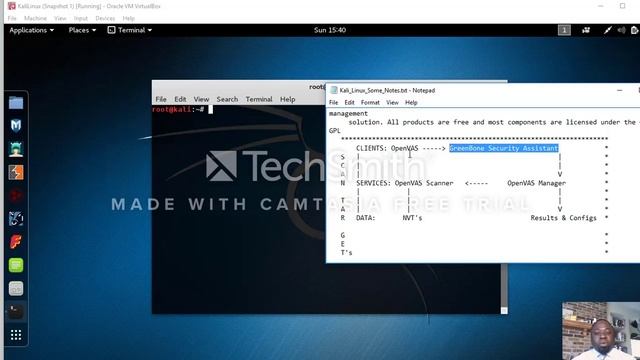Open the VirtualBox Devices menu
The height and width of the screenshot is (360, 640).
105,18
